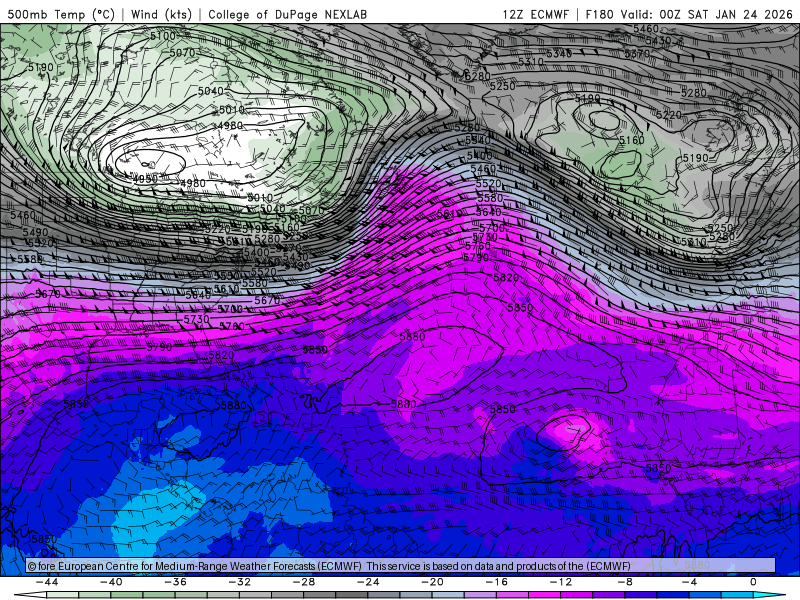Click the "F180 Valid: 00Z SAT JAN 24 2026" text
The width and height of the screenshot is (800, 600).
[689, 14]
